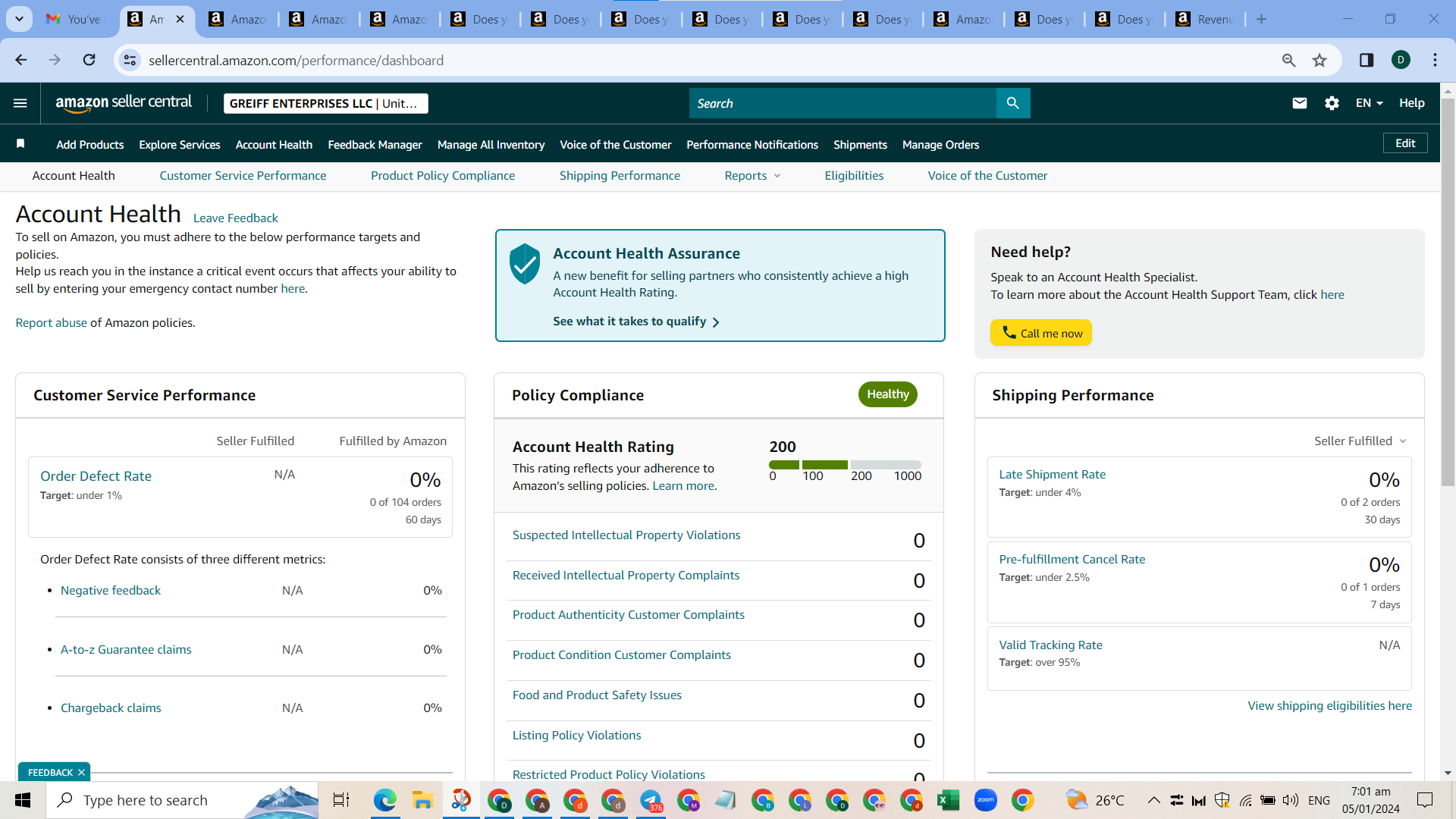The width and height of the screenshot is (1456, 819).
Task: Select the Shipping Performance tab
Action: [620, 176]
